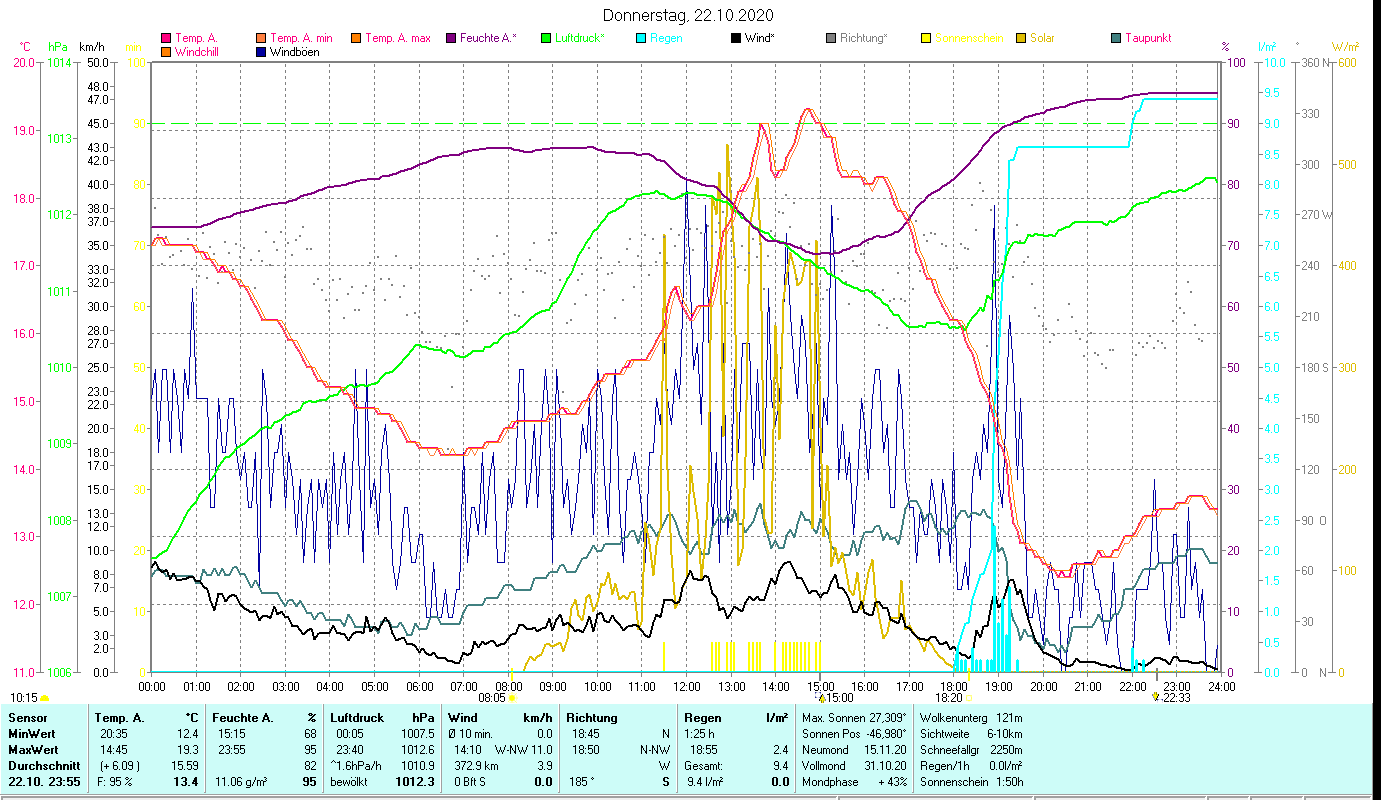Click the Luftdruck green legend swatch
Viewport: 1381px width, 800px height.
(x=545, y=38)
